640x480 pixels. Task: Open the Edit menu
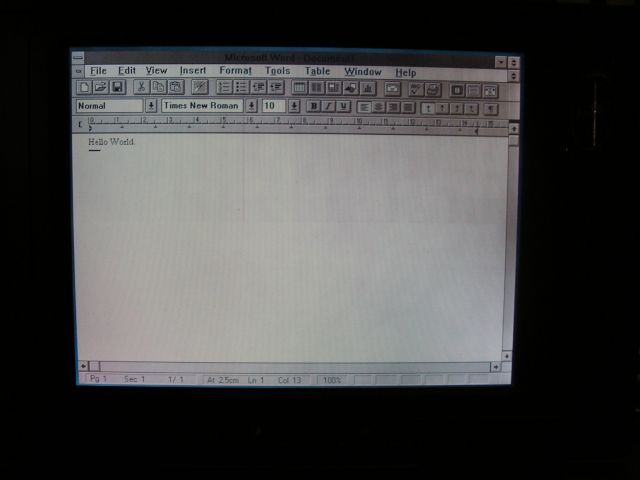127,71
